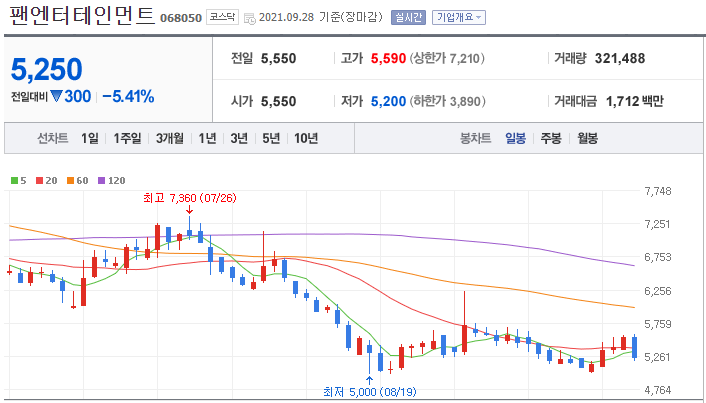Viewport: 706px width, 403px height.
Task: Select the 1주일 line chart period
Action: pyautogui.click(x=127, y=138)
